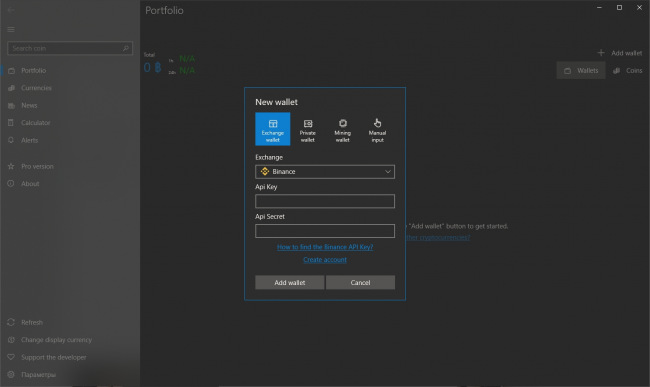Click the calculator icon in the sidebar
Screen dimensions: 650x387
tap(11, 123)
